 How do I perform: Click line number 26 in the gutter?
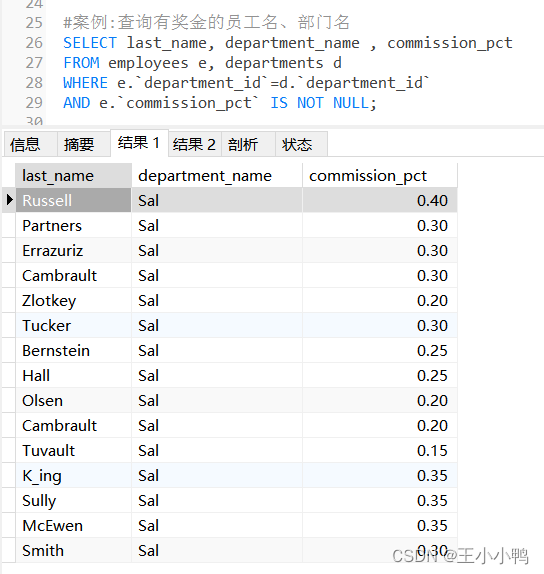(34, 43)
